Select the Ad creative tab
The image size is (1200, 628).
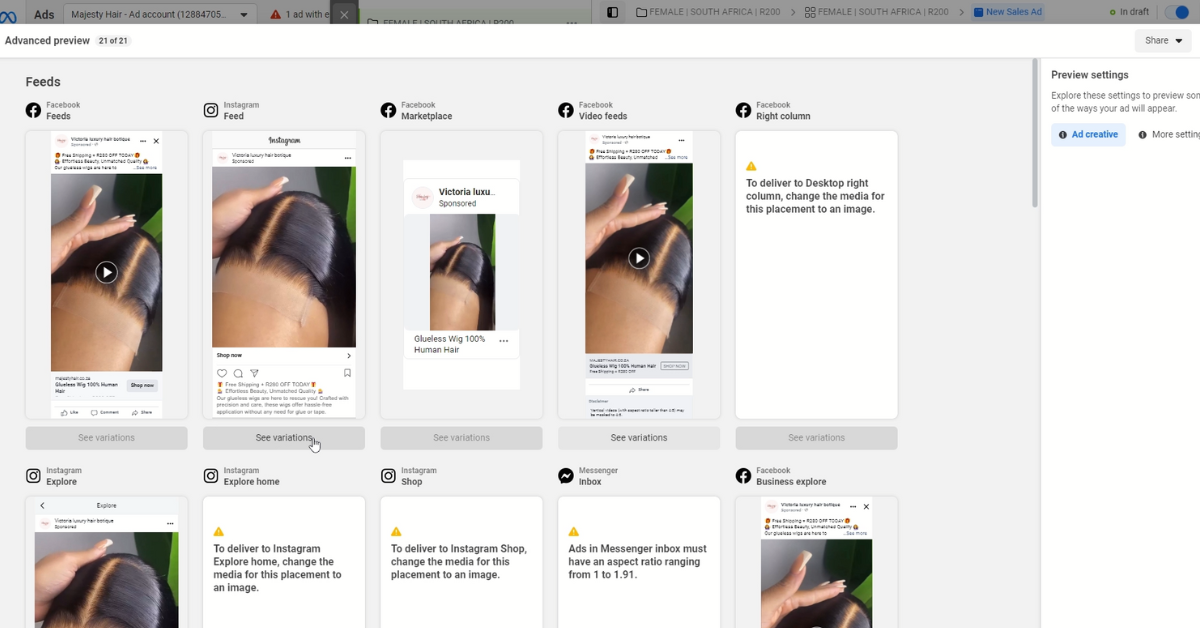1088,135
